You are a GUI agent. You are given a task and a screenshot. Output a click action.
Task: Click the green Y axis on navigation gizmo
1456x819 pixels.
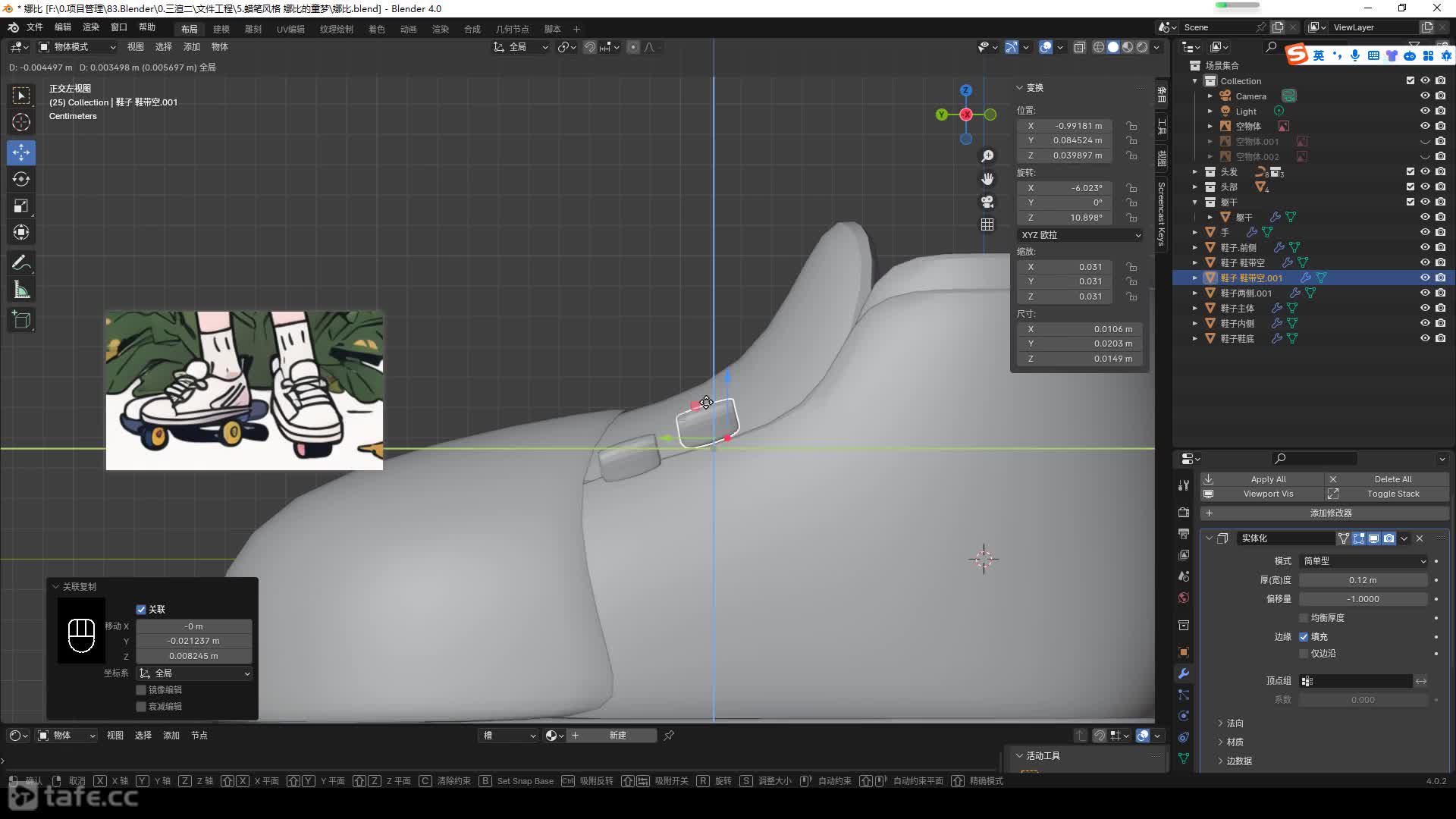pos(941,115)
